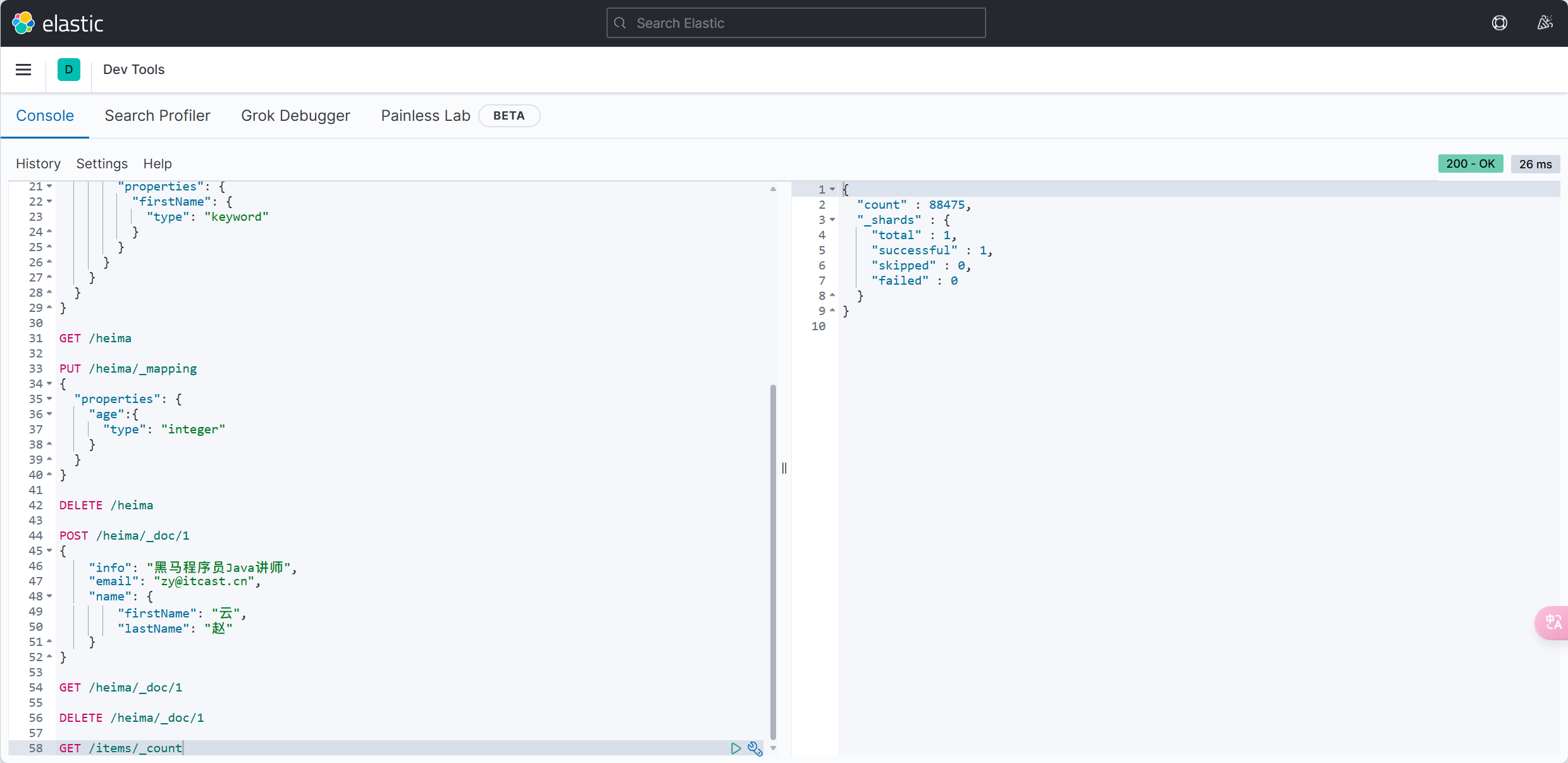The height and width of the screenshot is (763, 1568).
Task: Open the help menu lifebuoy icon
Action: 1499,23
